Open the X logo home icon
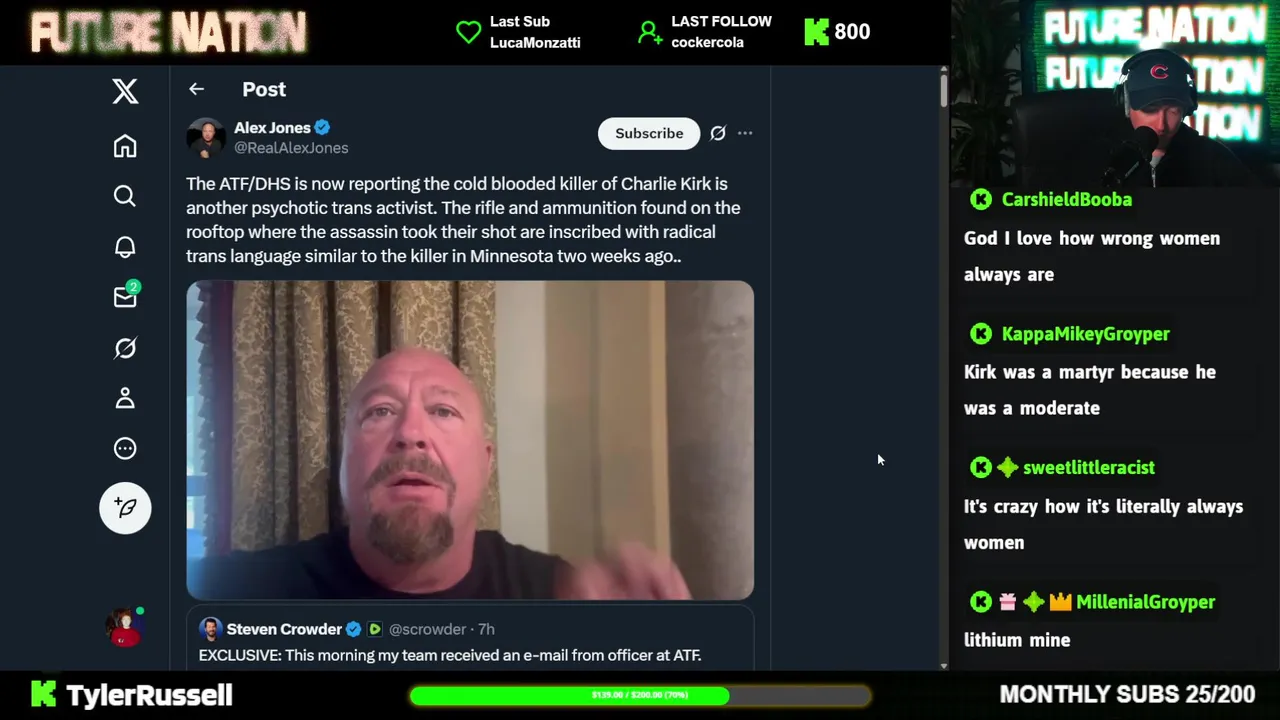The height and width of the screenshot is (720, 1280). (125, 91)
